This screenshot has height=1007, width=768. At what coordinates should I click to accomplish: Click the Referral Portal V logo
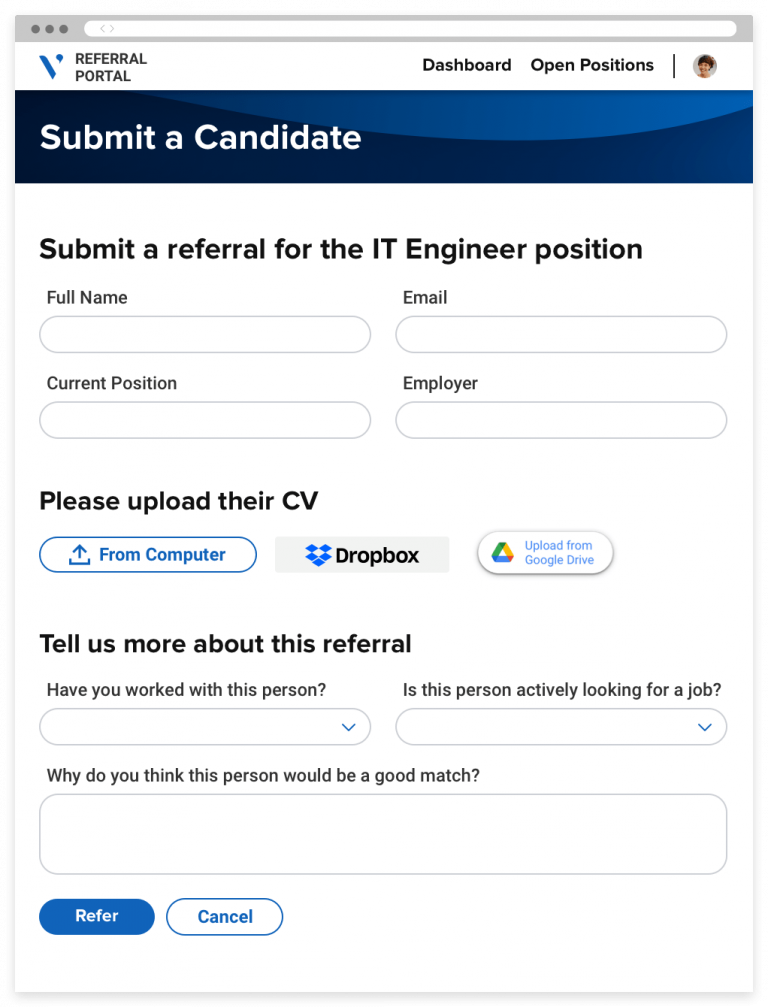[x=52, y=66]
